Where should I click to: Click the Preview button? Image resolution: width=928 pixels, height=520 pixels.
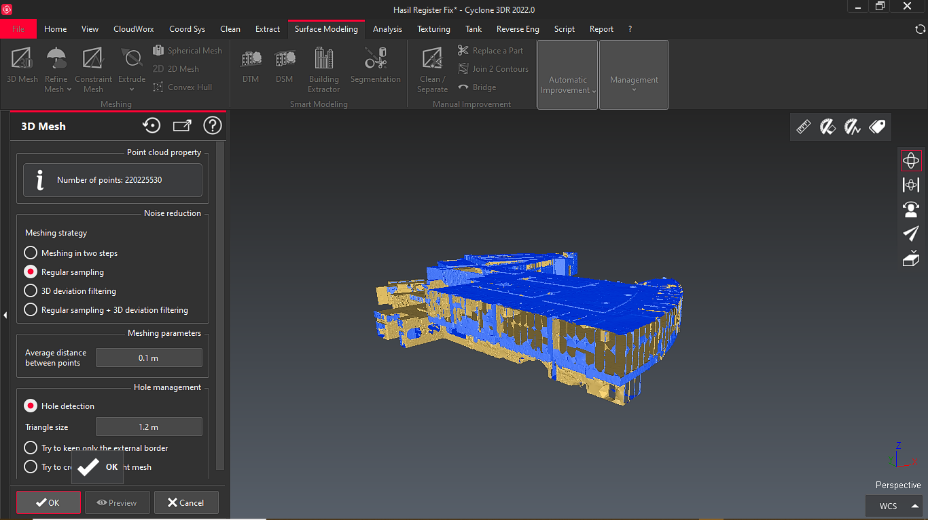(117, 502)
